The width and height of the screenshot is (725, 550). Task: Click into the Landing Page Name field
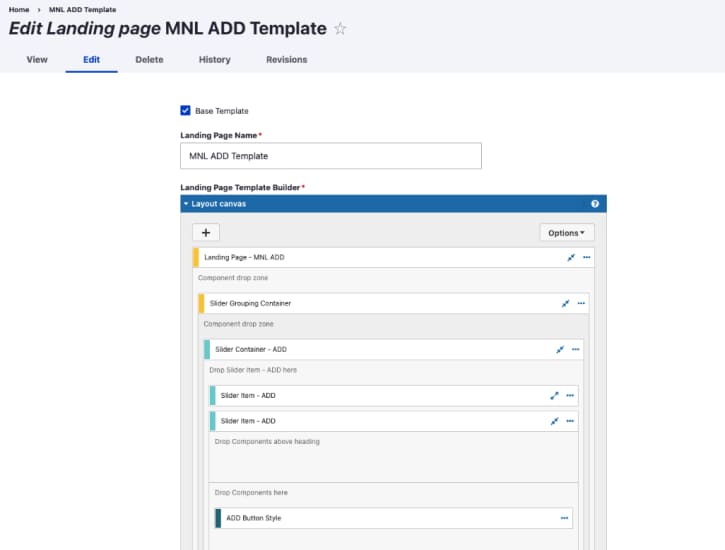(x=331, y=156)
